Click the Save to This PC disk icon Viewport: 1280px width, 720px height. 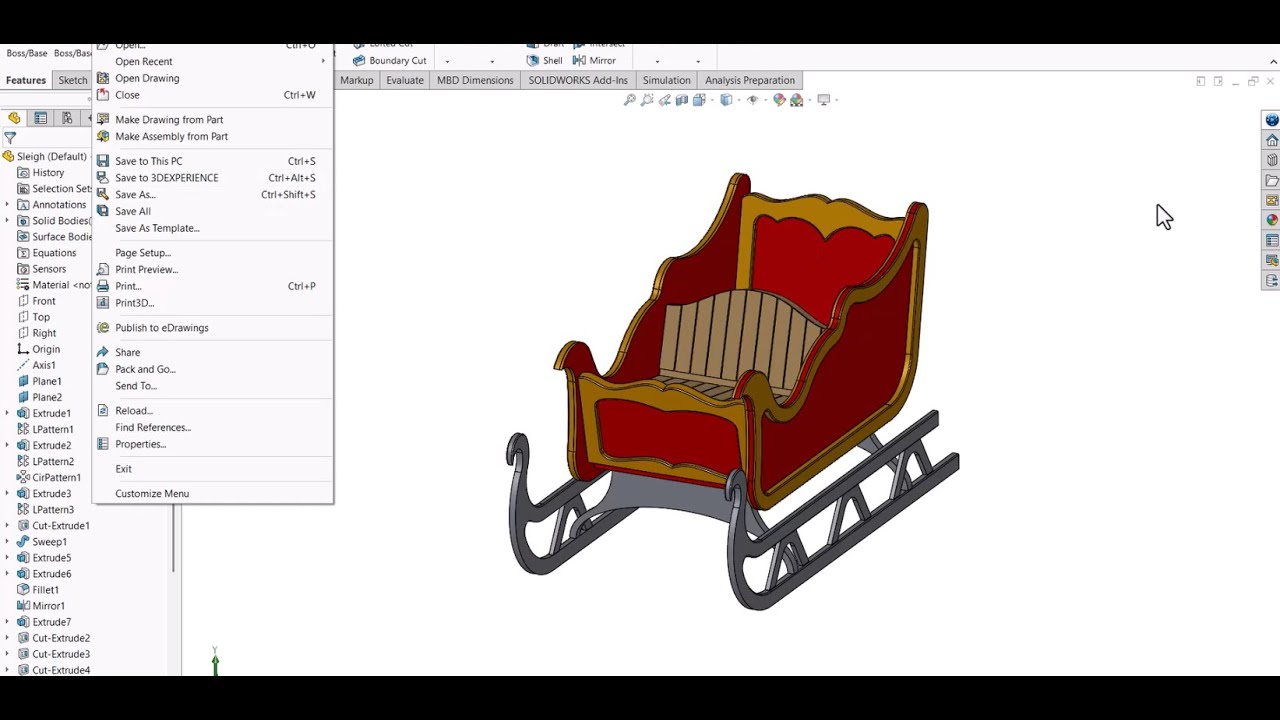pyautogui.click(x=103, y=161)
